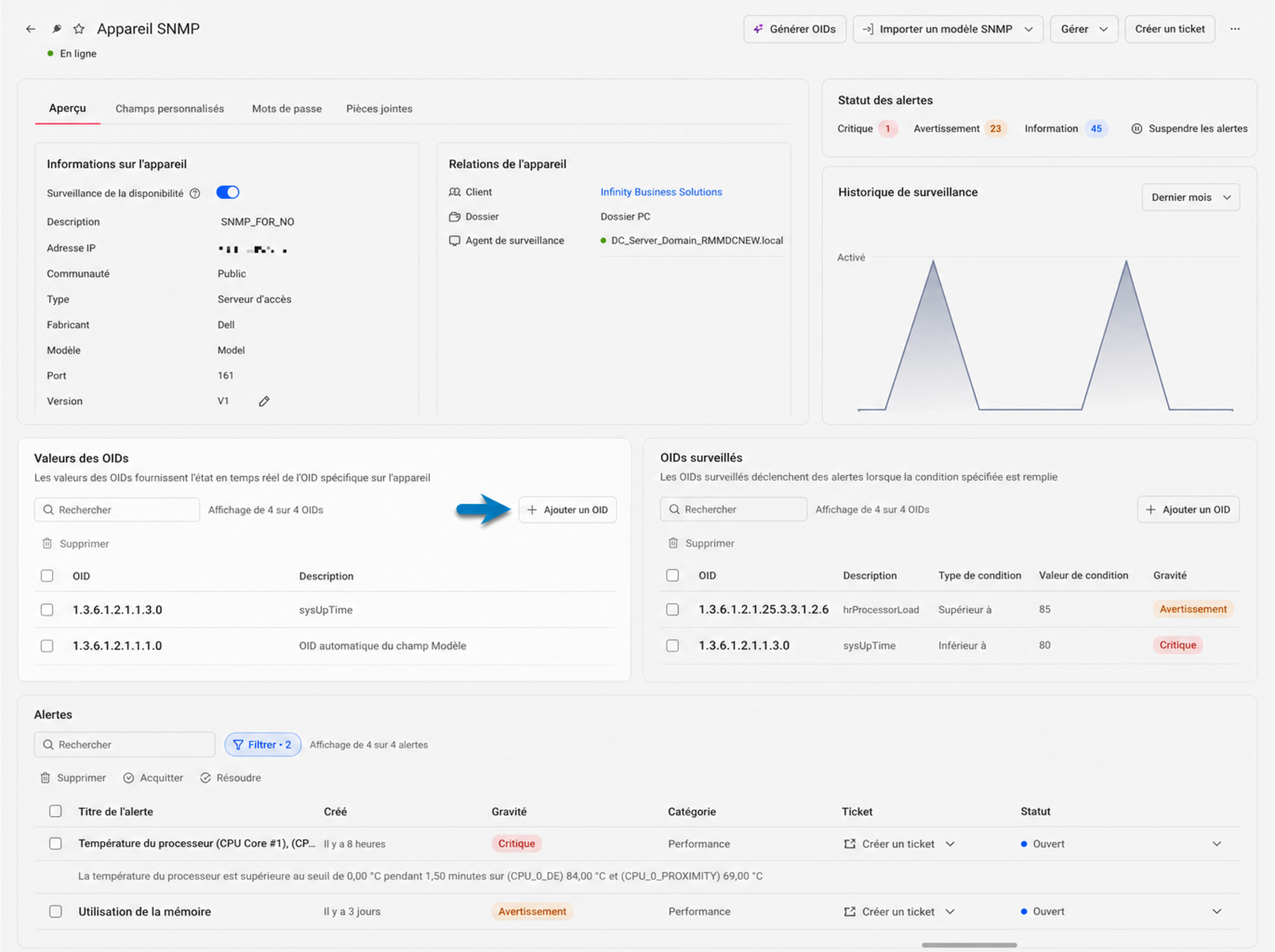
Task: Edit the SNMP version with pencil icon
Action: [264, 402]
